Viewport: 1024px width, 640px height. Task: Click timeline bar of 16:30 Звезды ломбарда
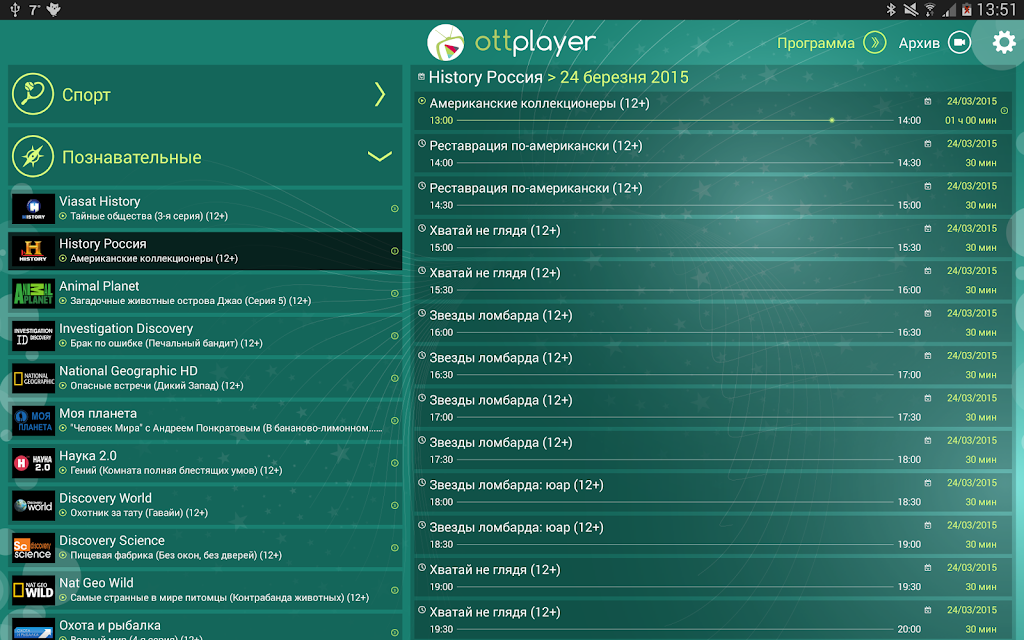click(675, 375)
